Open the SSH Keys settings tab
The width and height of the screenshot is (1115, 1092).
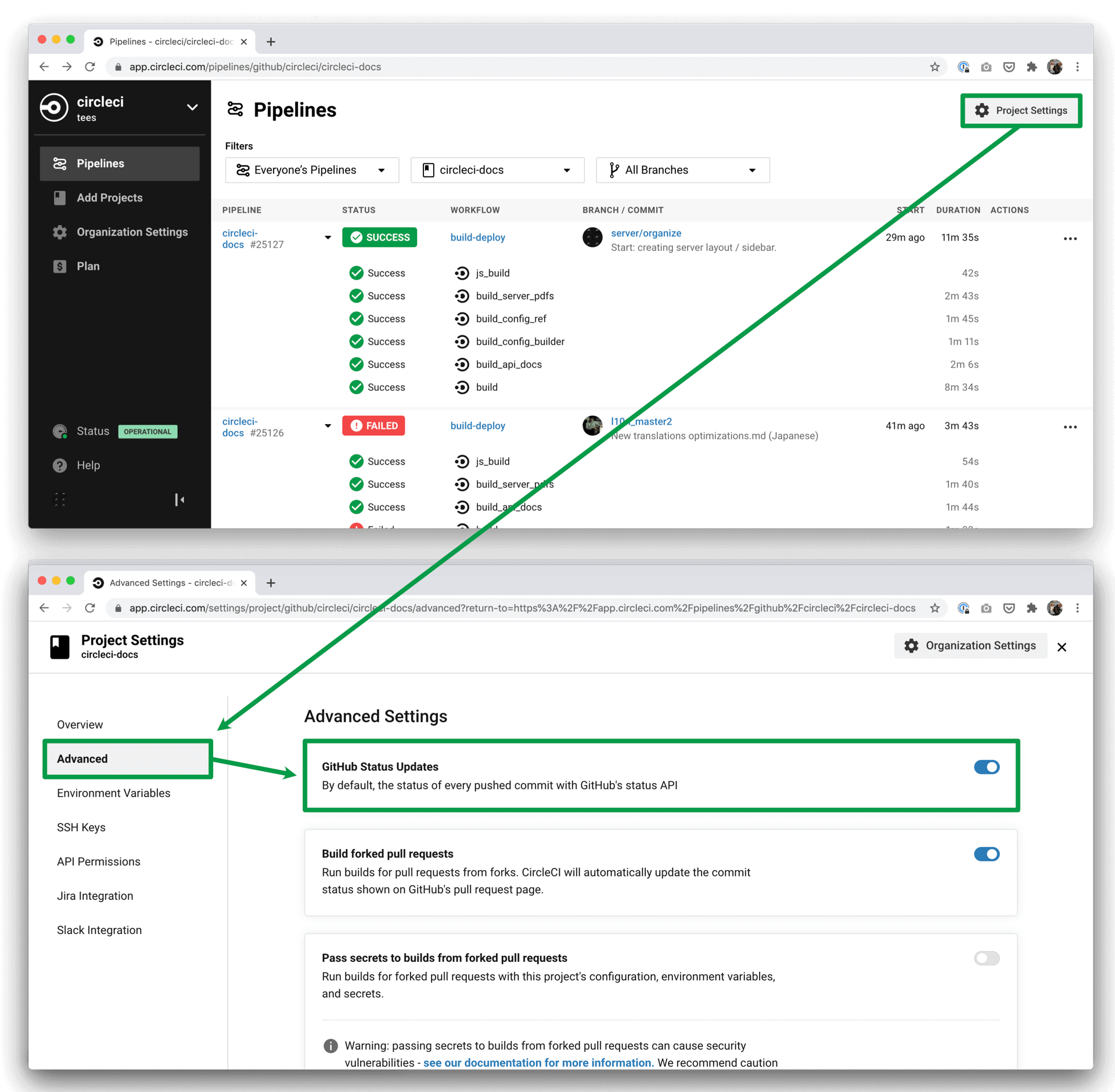point(81,828)
